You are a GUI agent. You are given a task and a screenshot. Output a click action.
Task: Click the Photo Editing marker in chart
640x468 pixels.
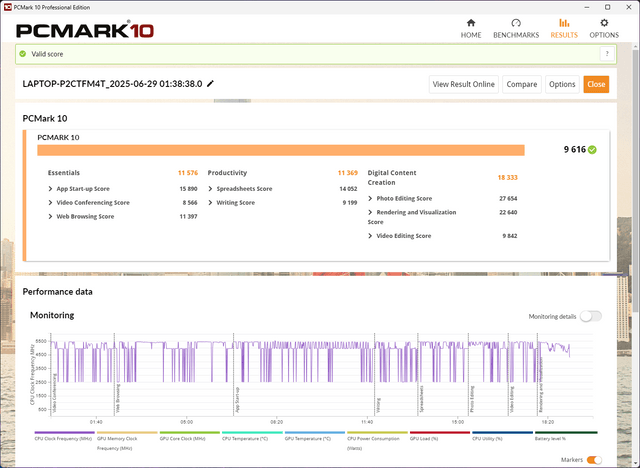(x=472, y=399)
